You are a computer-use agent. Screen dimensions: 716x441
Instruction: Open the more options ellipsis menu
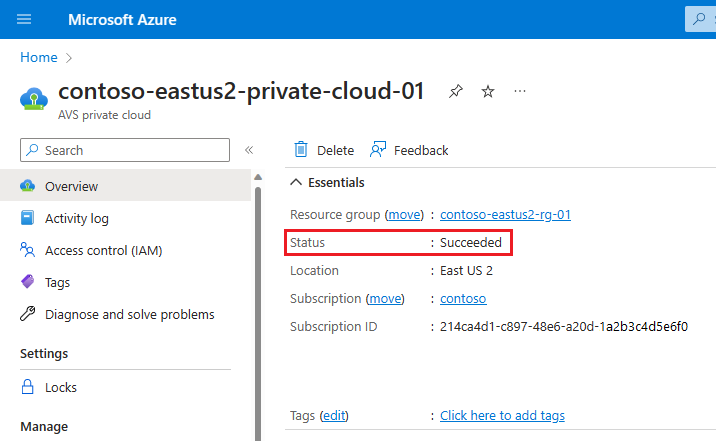[x=520, y=92]
